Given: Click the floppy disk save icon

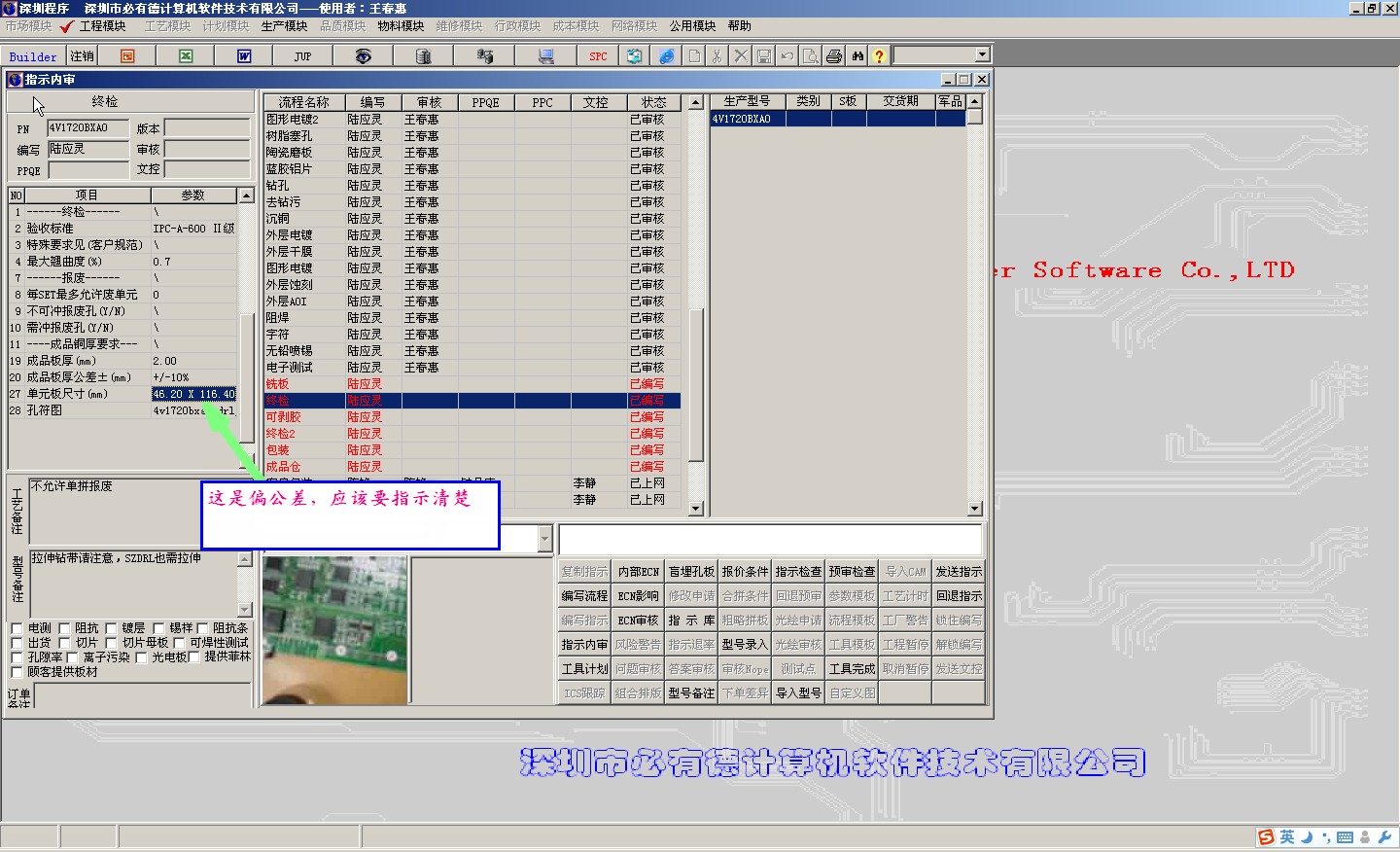Looking at the screenshot, I should point(764,56).
